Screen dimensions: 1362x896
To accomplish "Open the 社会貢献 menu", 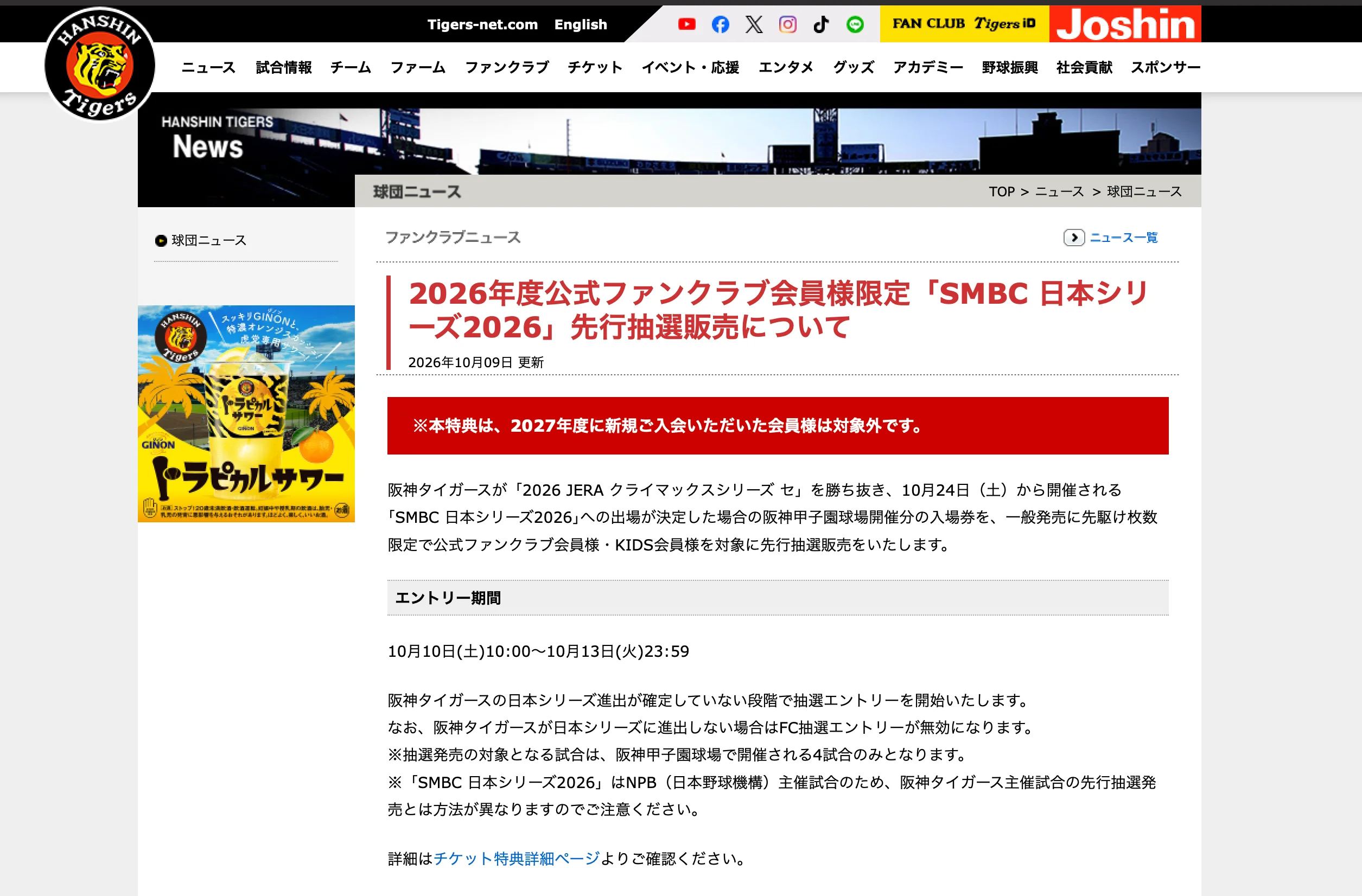I will pos(1084,67).
